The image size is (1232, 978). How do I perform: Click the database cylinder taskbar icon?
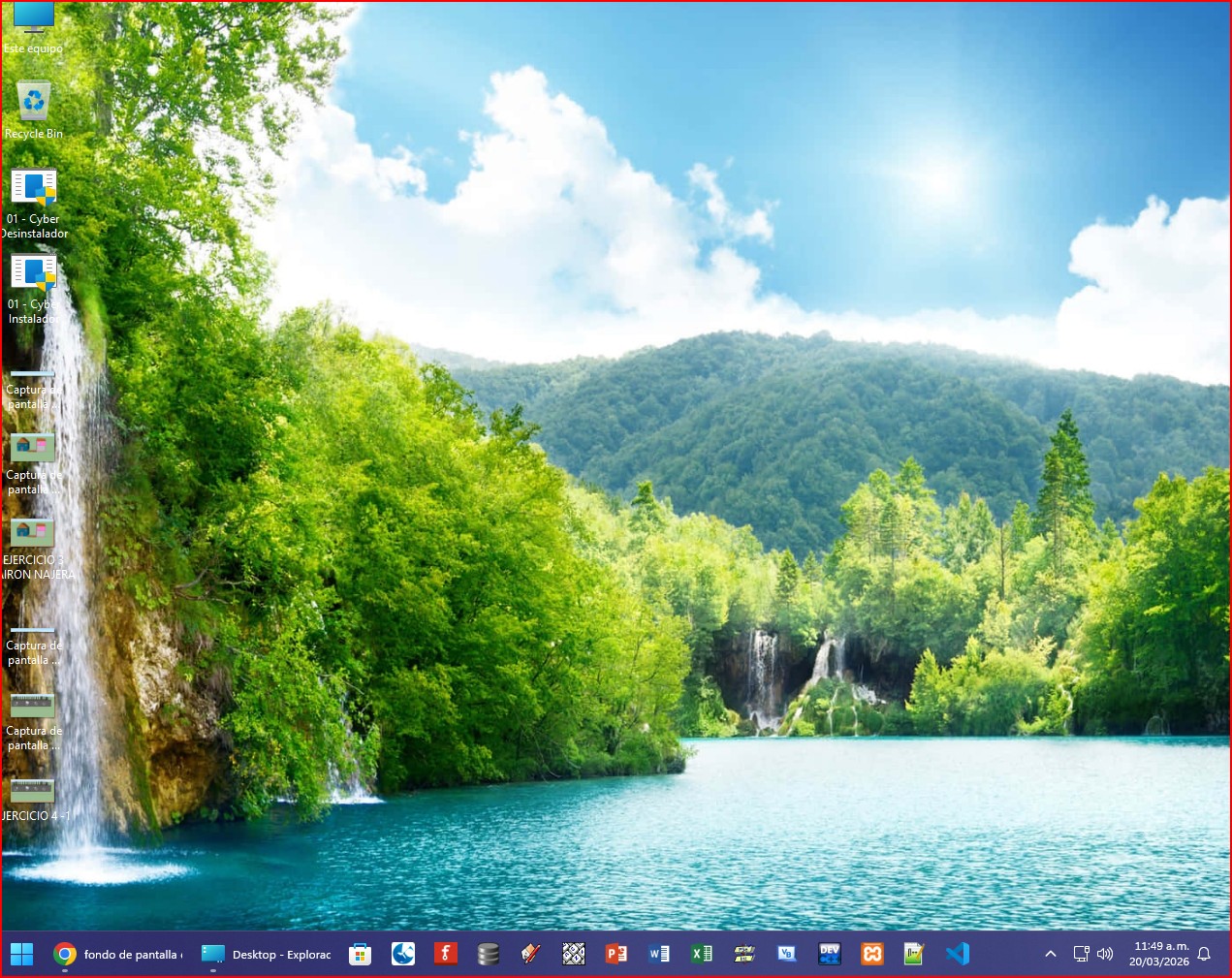pos(488,954)
